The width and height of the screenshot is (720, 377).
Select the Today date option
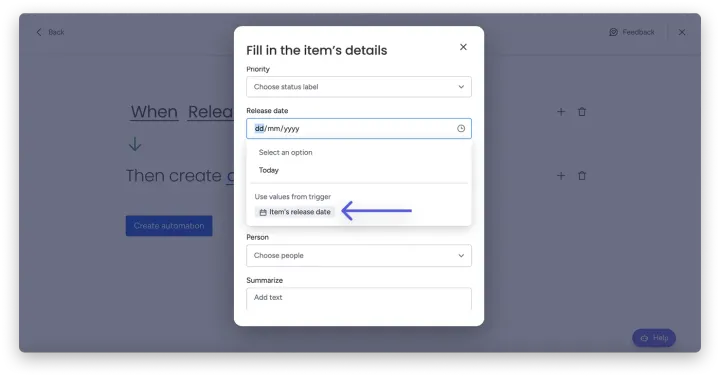click(x=269, y=170)
